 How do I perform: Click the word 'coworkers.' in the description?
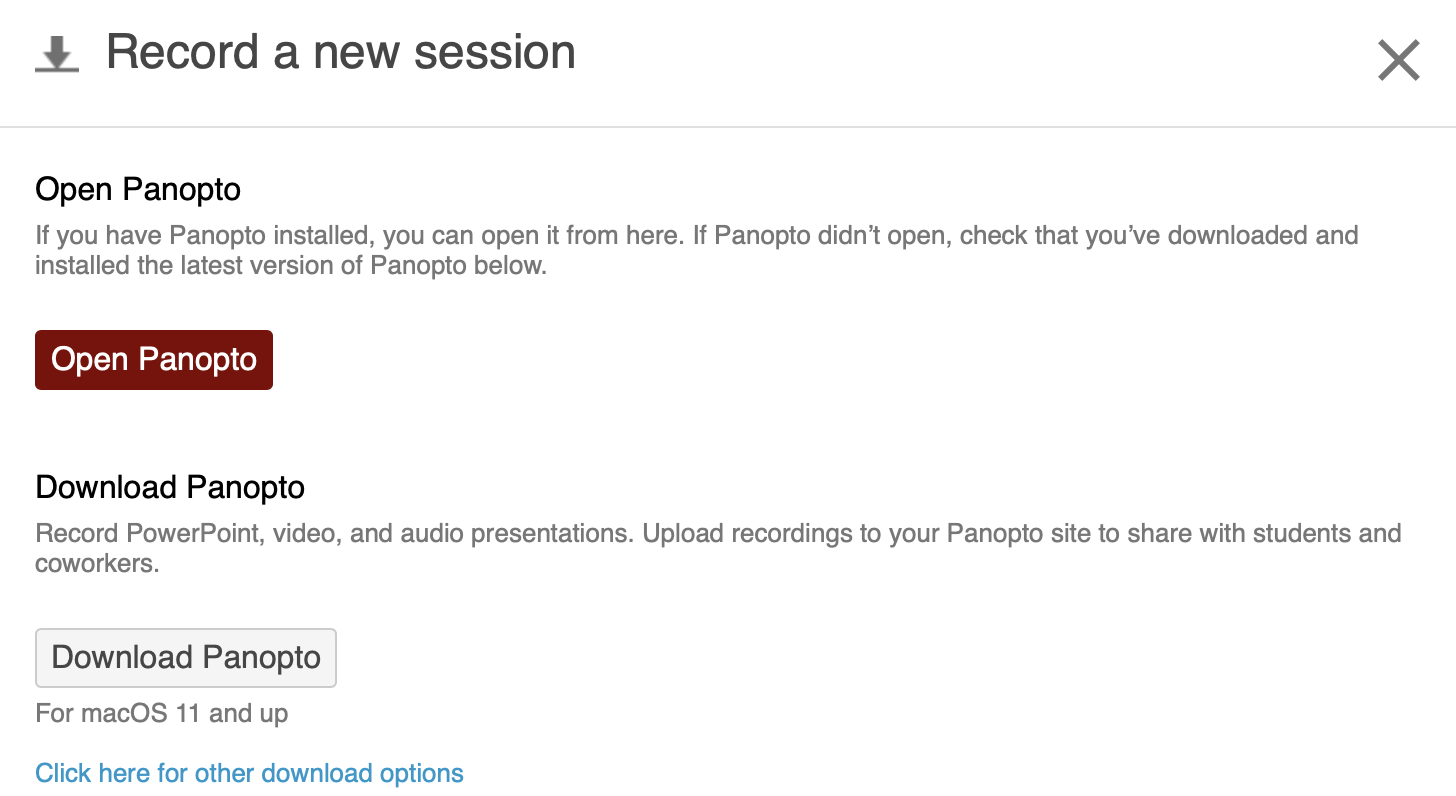(98, 563)
